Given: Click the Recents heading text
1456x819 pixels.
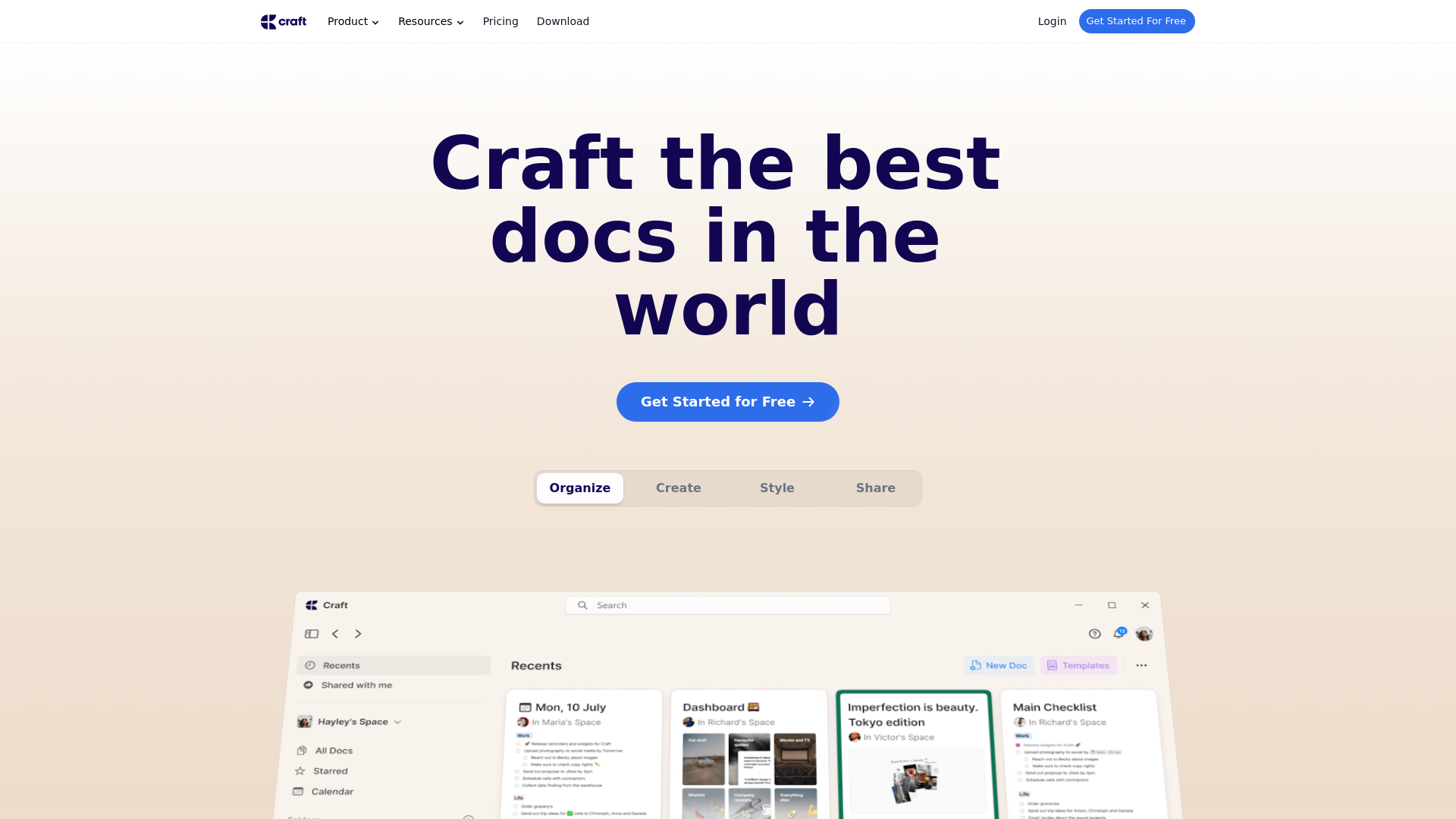Looking at the screenshot, I should coord(536,666).
